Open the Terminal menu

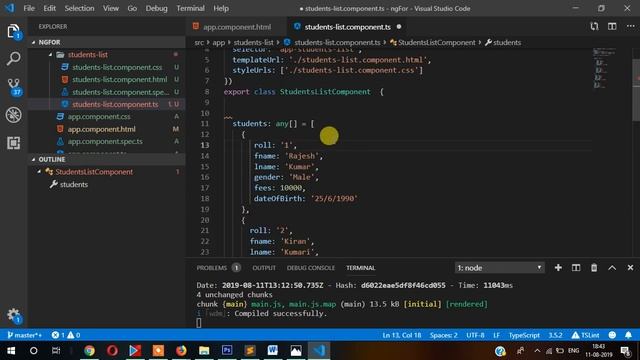pos(191,8)
